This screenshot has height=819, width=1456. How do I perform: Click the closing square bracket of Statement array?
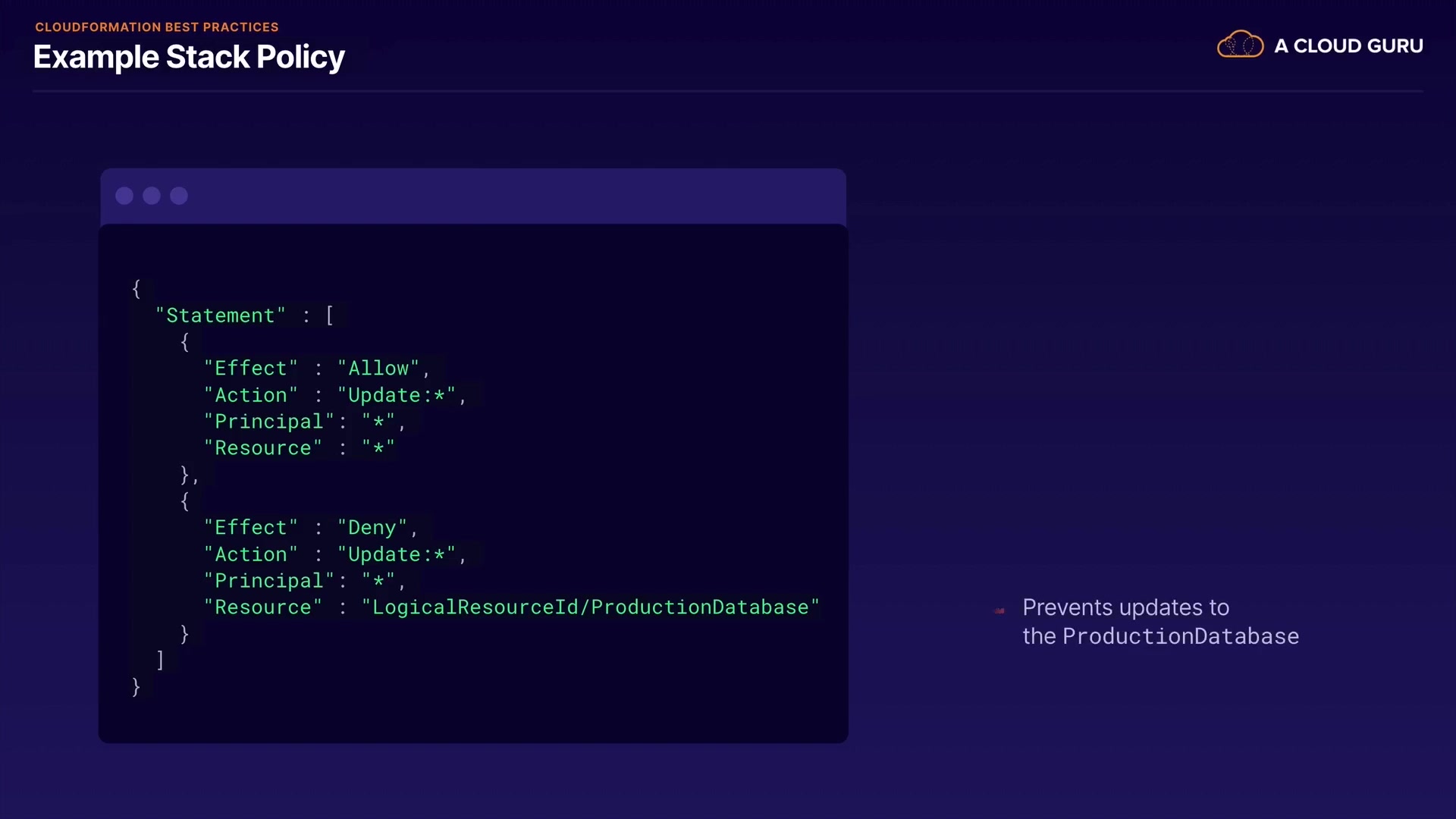click(160, 660)
